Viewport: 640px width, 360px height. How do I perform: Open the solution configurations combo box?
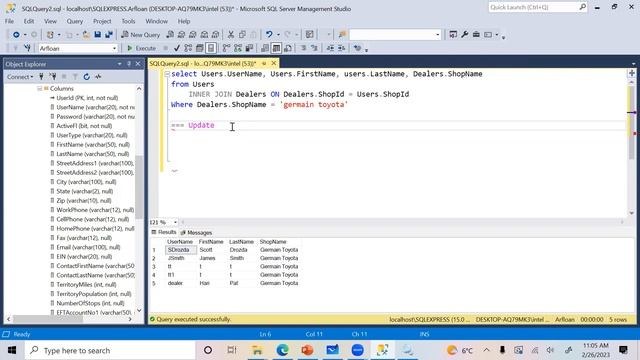coord(395,35)
